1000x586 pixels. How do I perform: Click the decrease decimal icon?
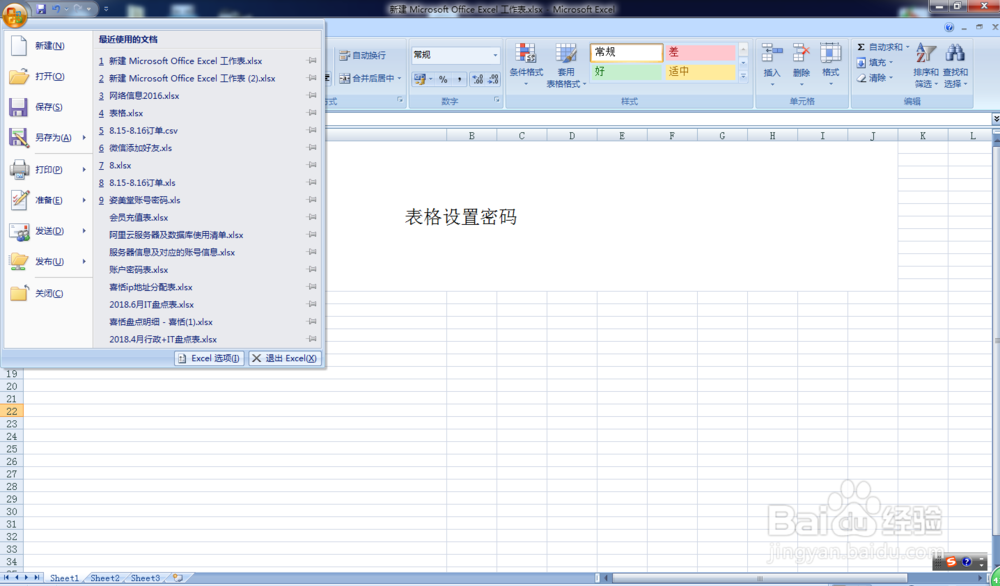tap(493, 79)
